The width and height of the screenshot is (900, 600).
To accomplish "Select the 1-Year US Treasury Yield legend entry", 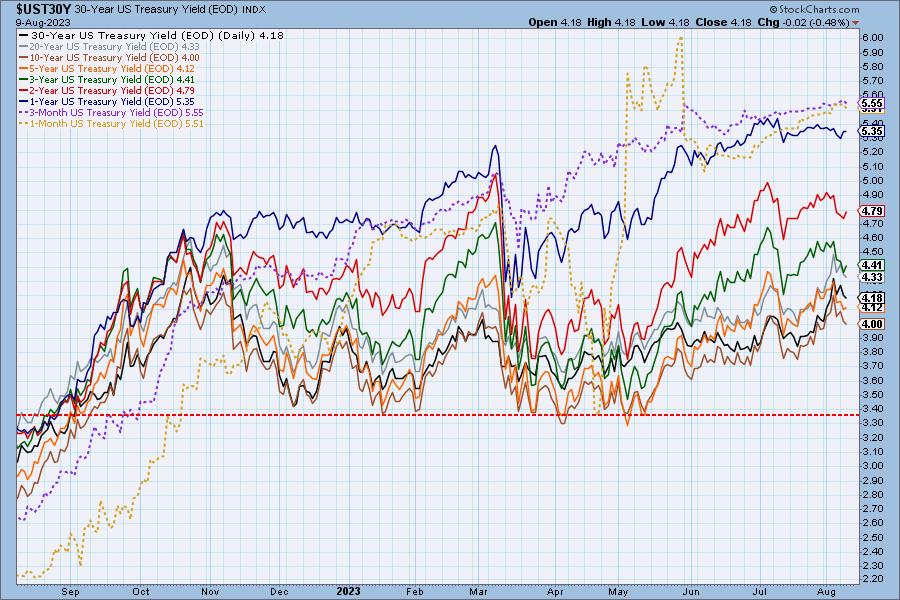I will click(x=107, y=101).
